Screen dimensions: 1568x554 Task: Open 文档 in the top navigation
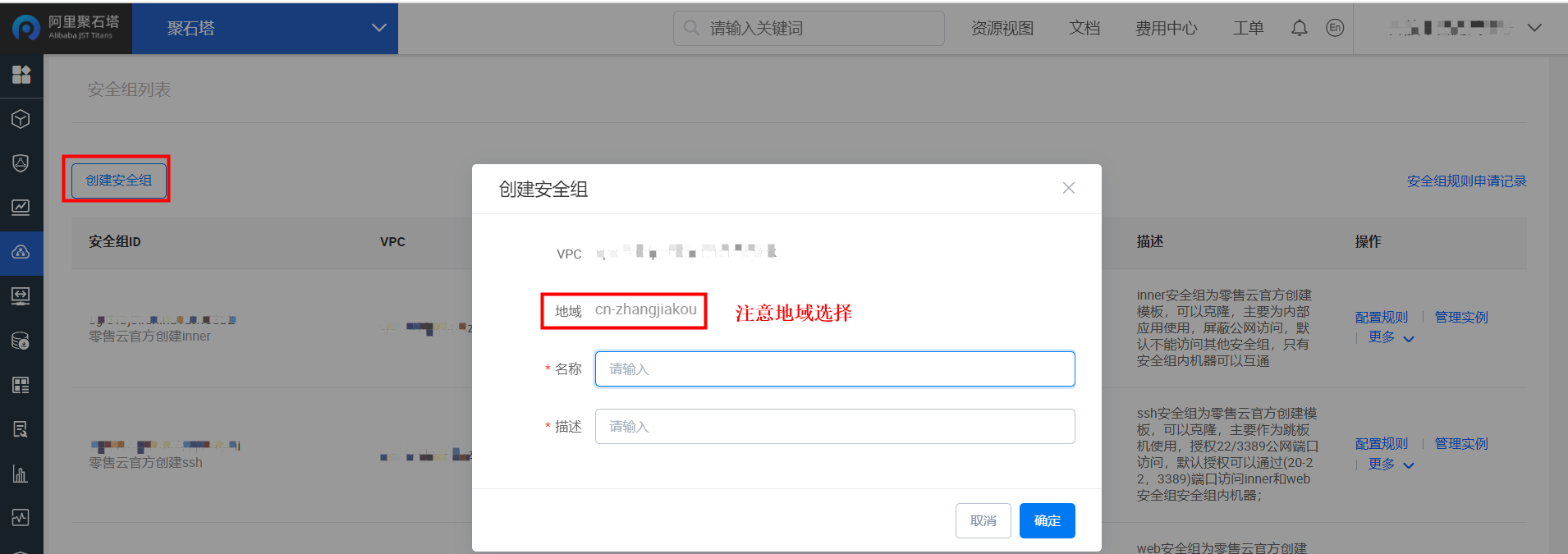click(1084, 29)
